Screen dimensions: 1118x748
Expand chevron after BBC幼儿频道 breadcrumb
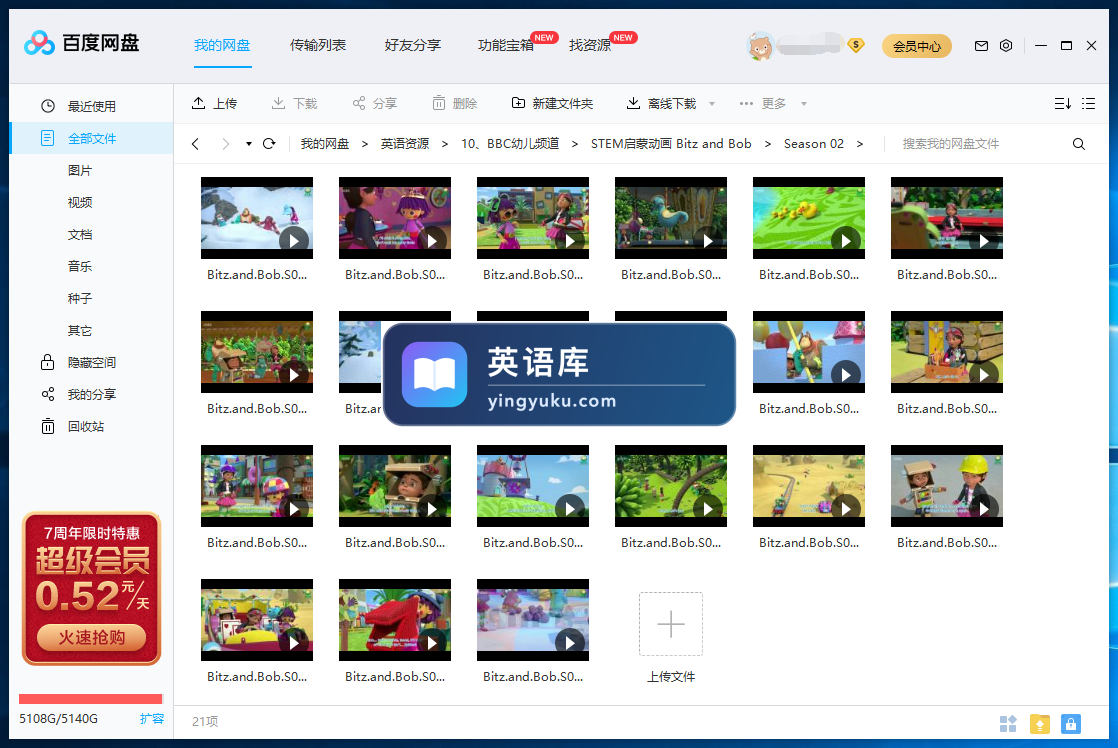(x=575, y=144)
